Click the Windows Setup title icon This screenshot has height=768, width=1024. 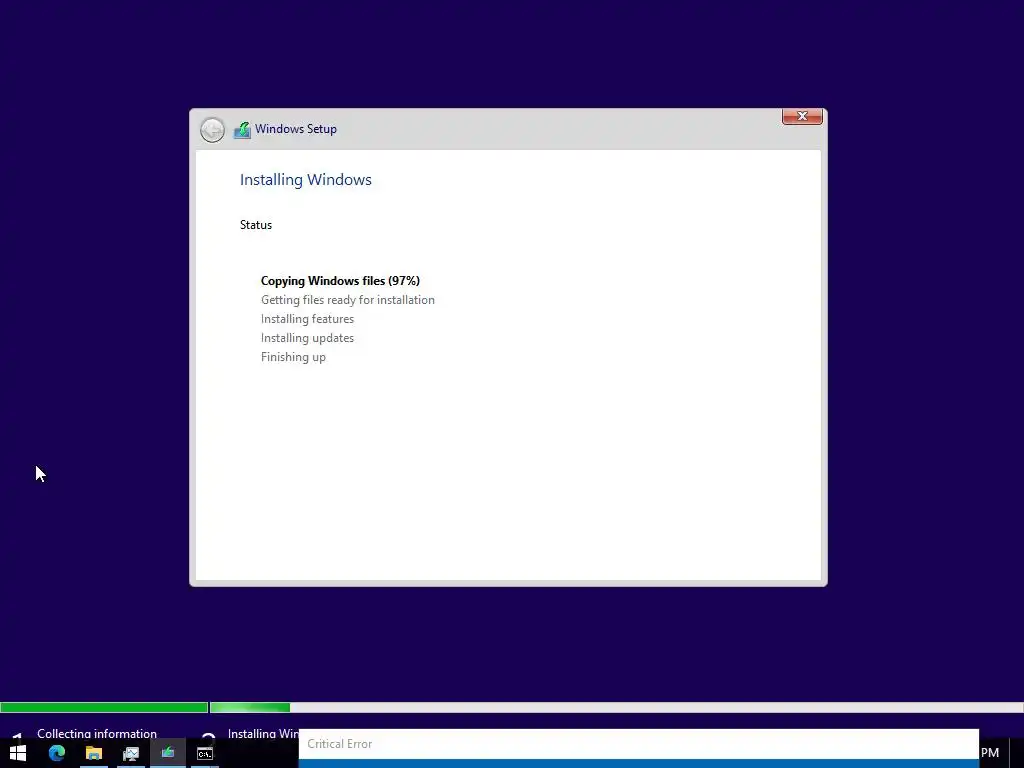[x=242, y=129]
